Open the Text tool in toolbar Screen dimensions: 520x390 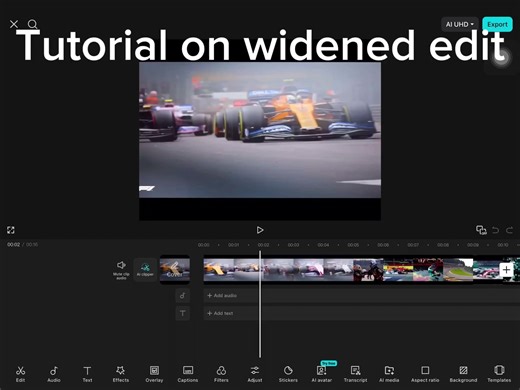point(87,374)
